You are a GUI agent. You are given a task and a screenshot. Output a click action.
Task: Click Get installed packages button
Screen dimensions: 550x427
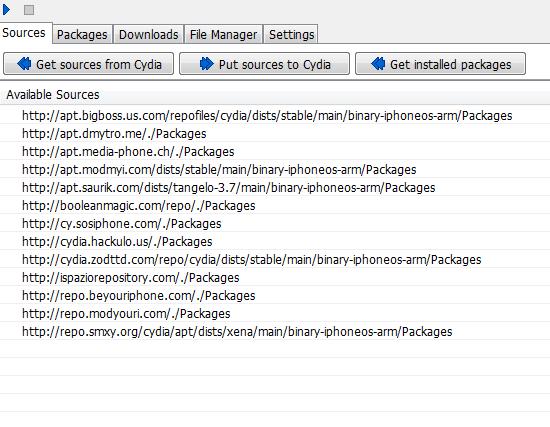[441, 64]
